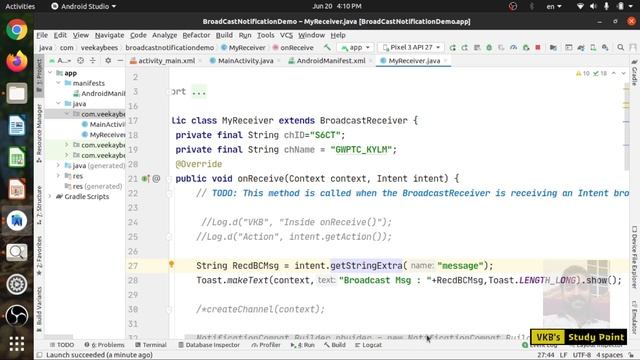
Task: Click the LF line separator widget
Action: [x=563, y=355]
